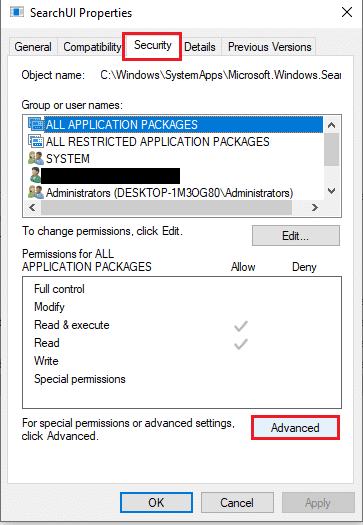Open the Compatibility tab
This screenshot has height=525, width=363.
click(x=92, y=47)
